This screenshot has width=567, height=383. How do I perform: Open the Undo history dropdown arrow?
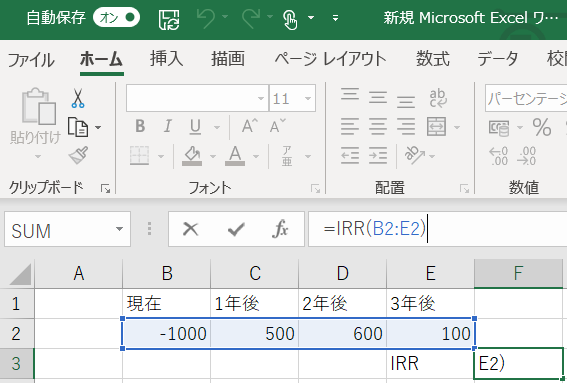click(x=225, y=17)
